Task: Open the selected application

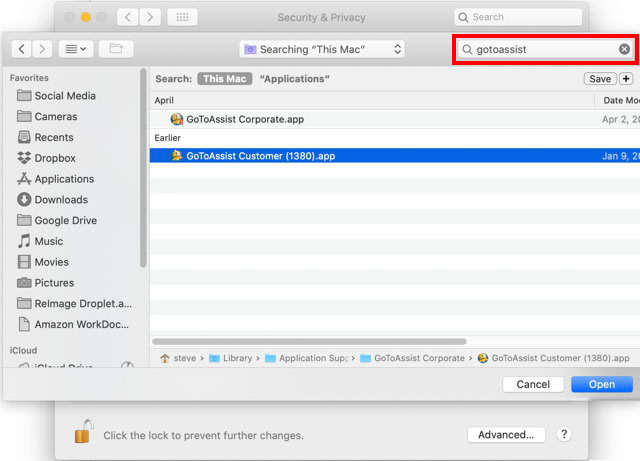Action: tap(602, 384)
